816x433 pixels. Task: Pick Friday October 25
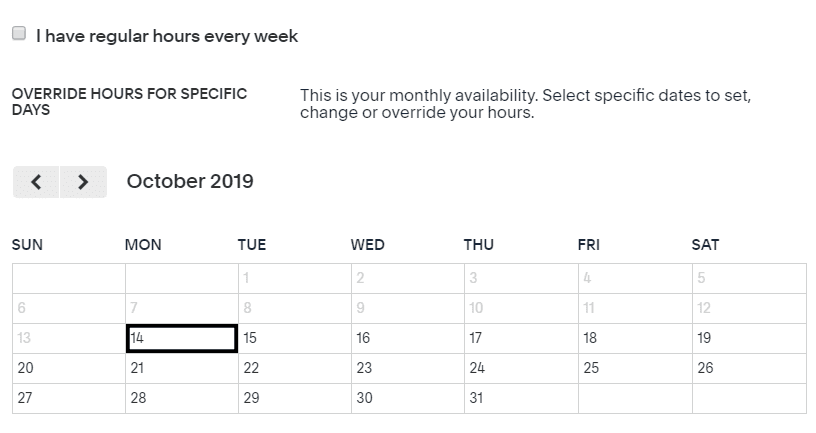(x=635, y=368)
